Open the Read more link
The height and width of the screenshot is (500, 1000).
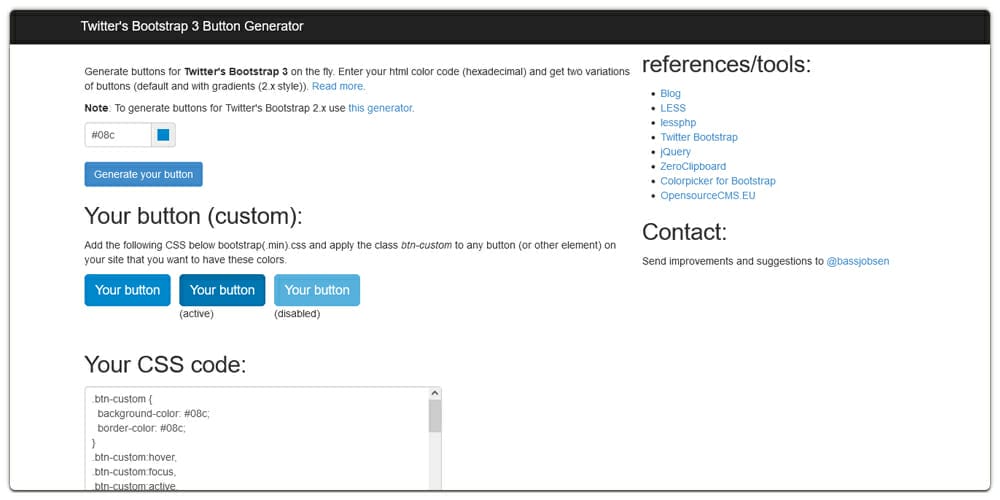point(338,86)
